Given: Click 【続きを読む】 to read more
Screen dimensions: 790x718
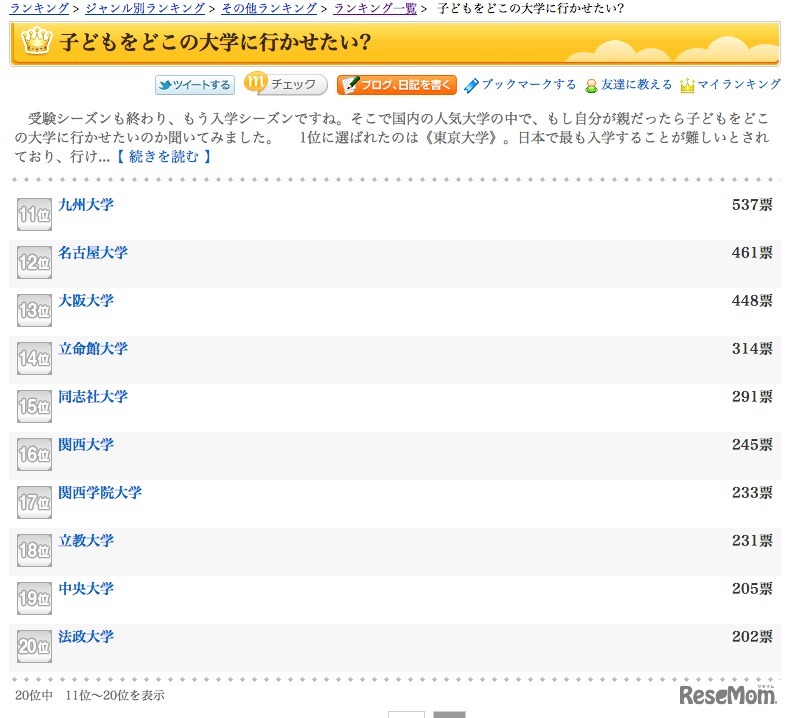Looking at the screenshot, I should (164, 157).
